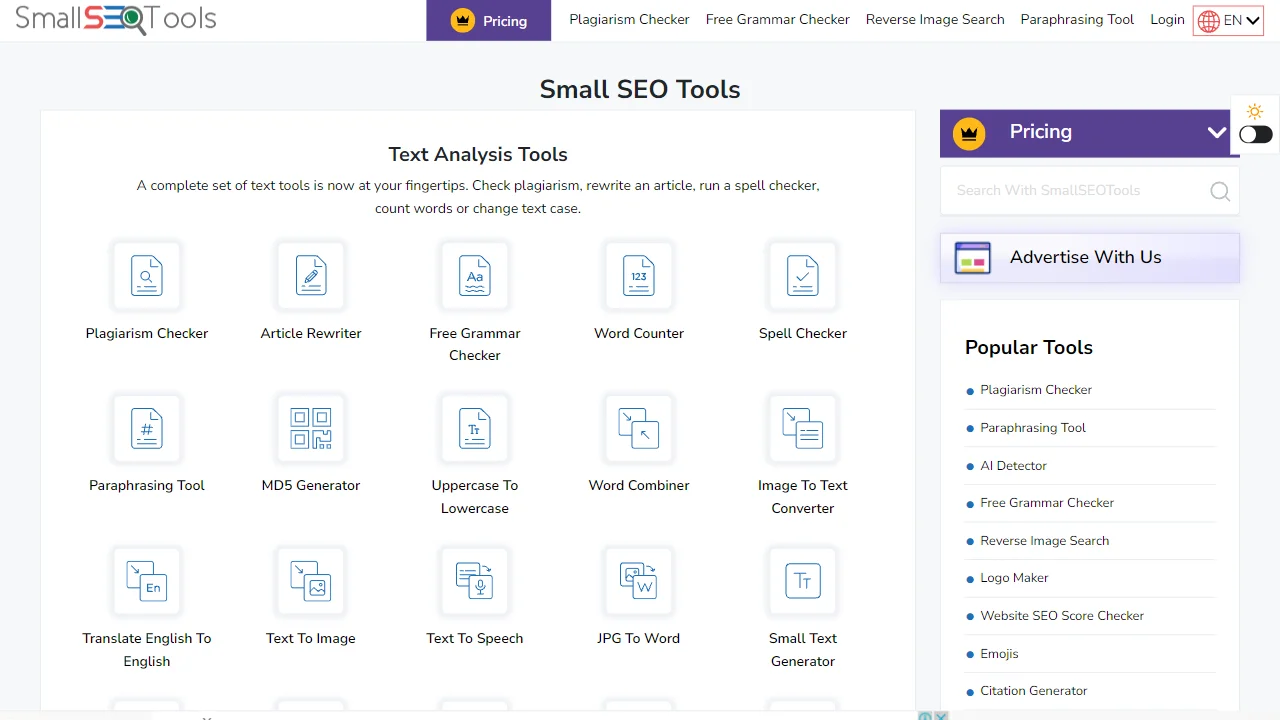Screen dimensions: 1280x720
Task: Click the sun icon above toggle
Action: pos(1255,111)
